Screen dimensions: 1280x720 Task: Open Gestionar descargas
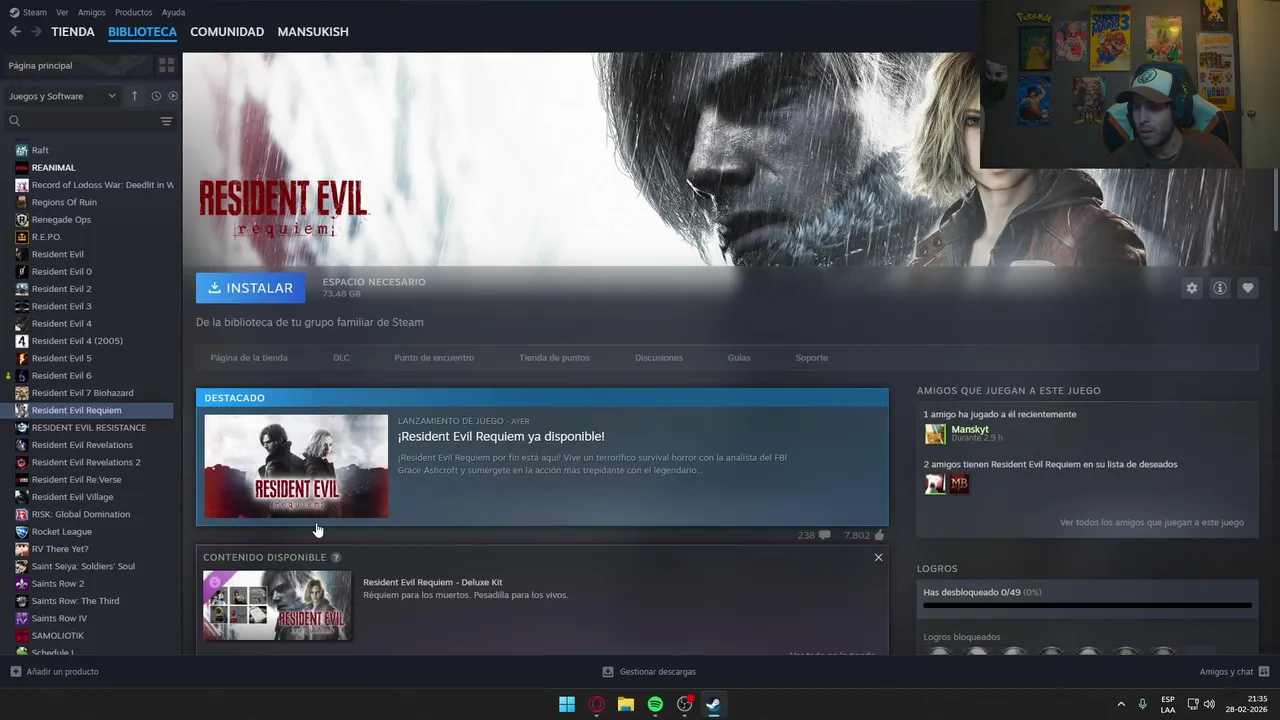649,671
